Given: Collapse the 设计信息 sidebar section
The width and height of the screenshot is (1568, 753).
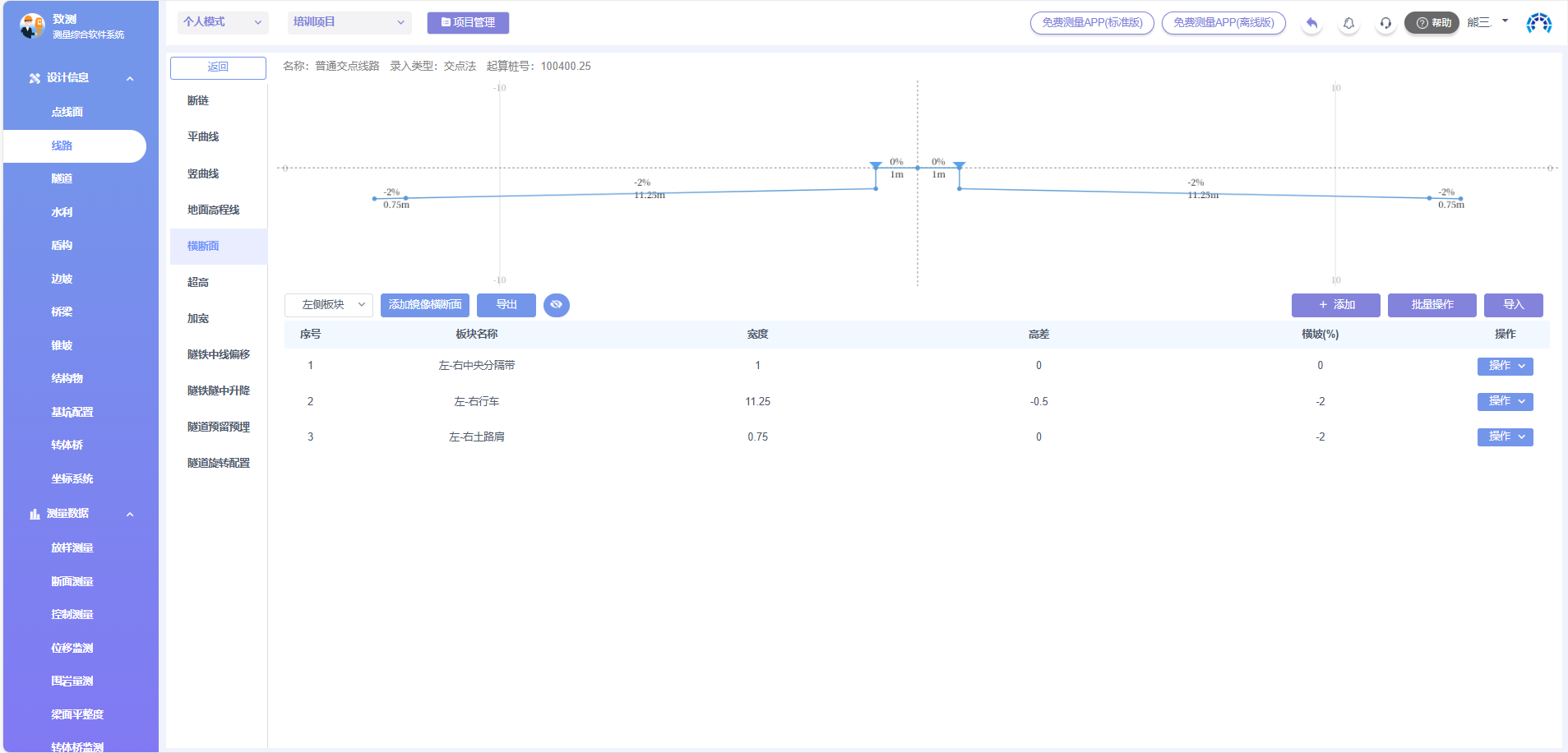Looking at the screenshot, I should 130,78.
